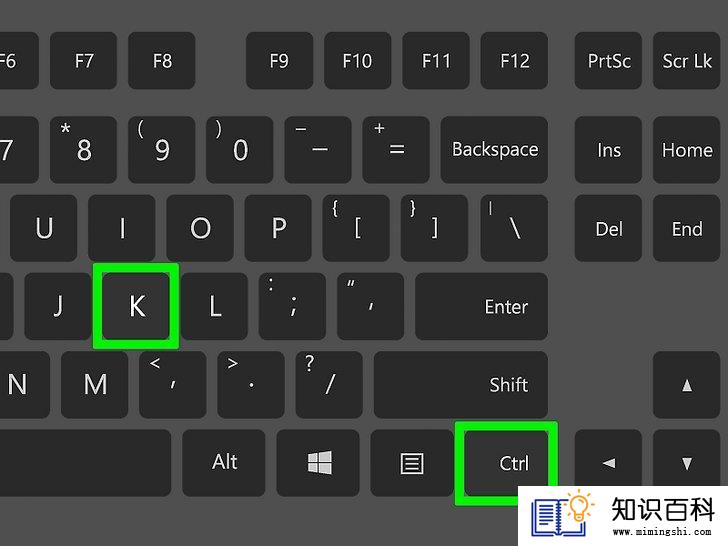Click the book and lightbulb logo
Screen dimensions: 728x546
(562, 514)
